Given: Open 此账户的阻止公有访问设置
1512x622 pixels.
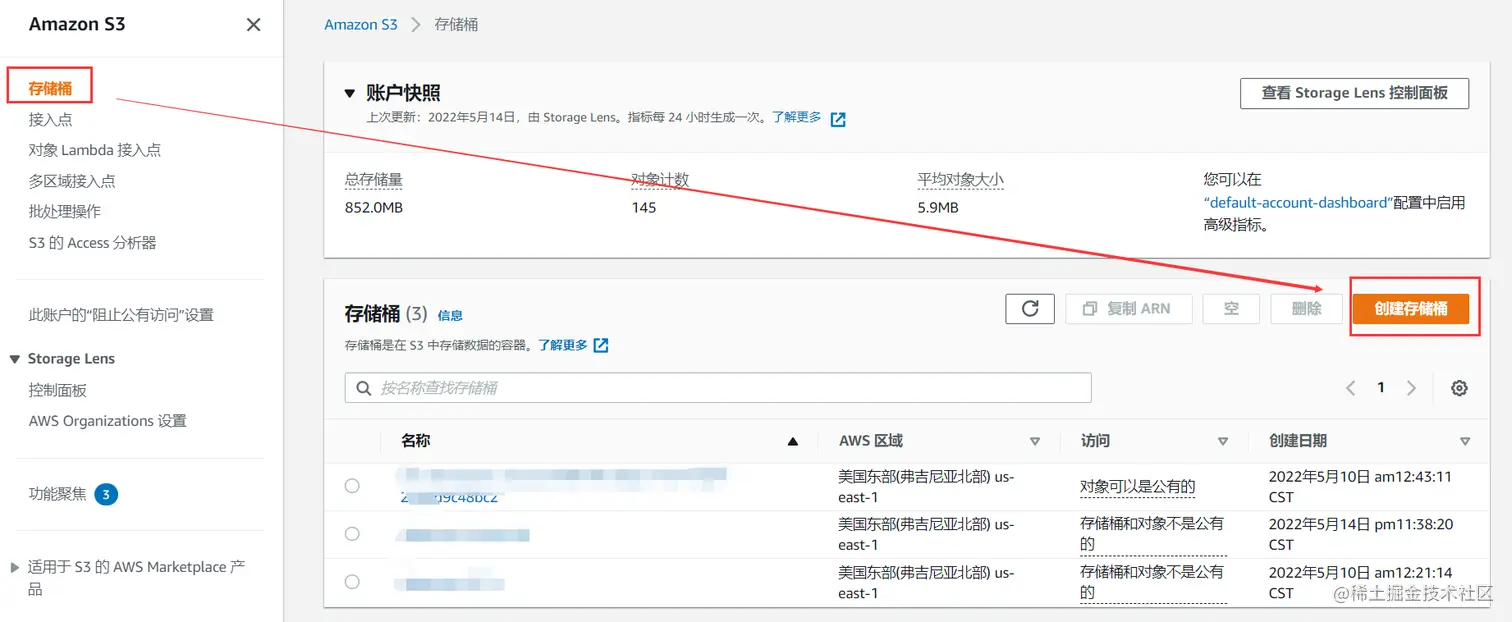Looking at the screenshot, I should (x=121, y=315).
